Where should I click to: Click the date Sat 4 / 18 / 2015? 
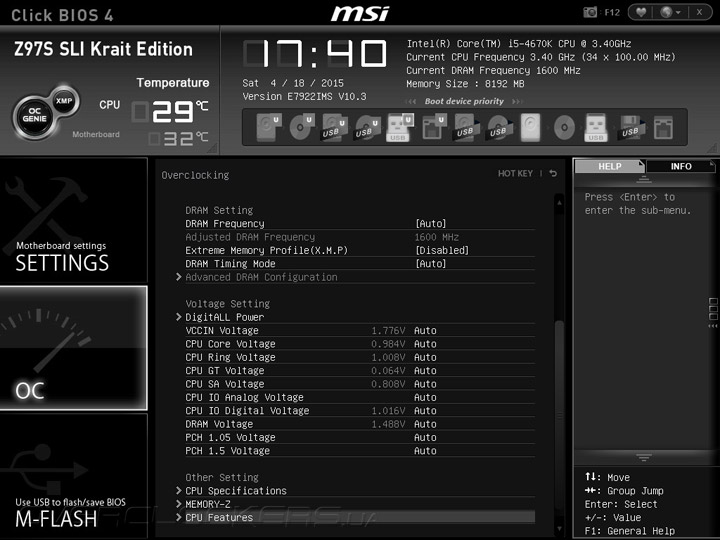(293, 83)
